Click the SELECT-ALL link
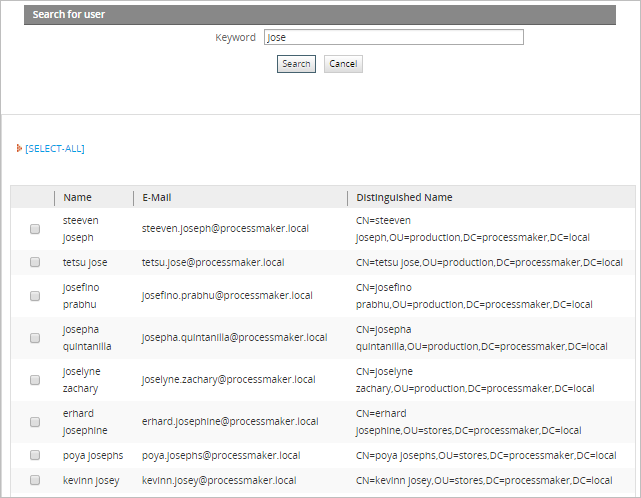Screen dimensions: 641x498 [55, 148]
